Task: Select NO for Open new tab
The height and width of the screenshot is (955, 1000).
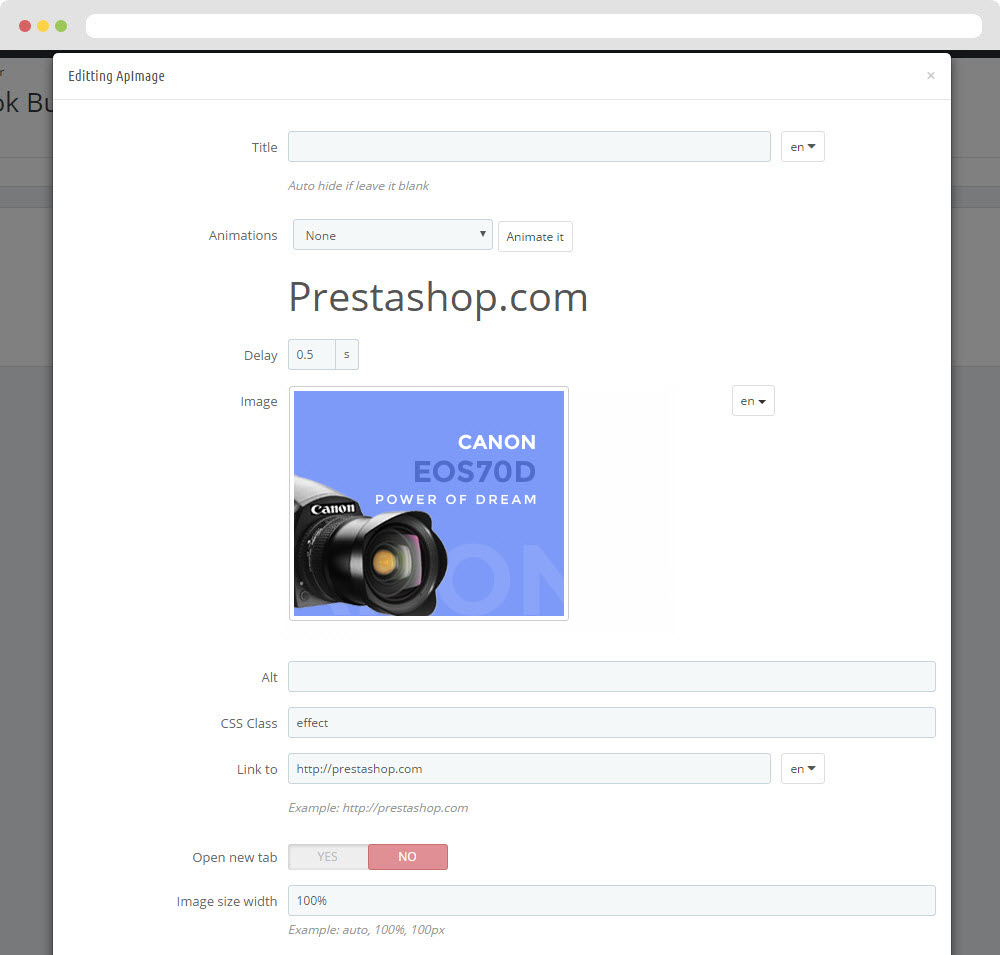Action: [408, 857]
